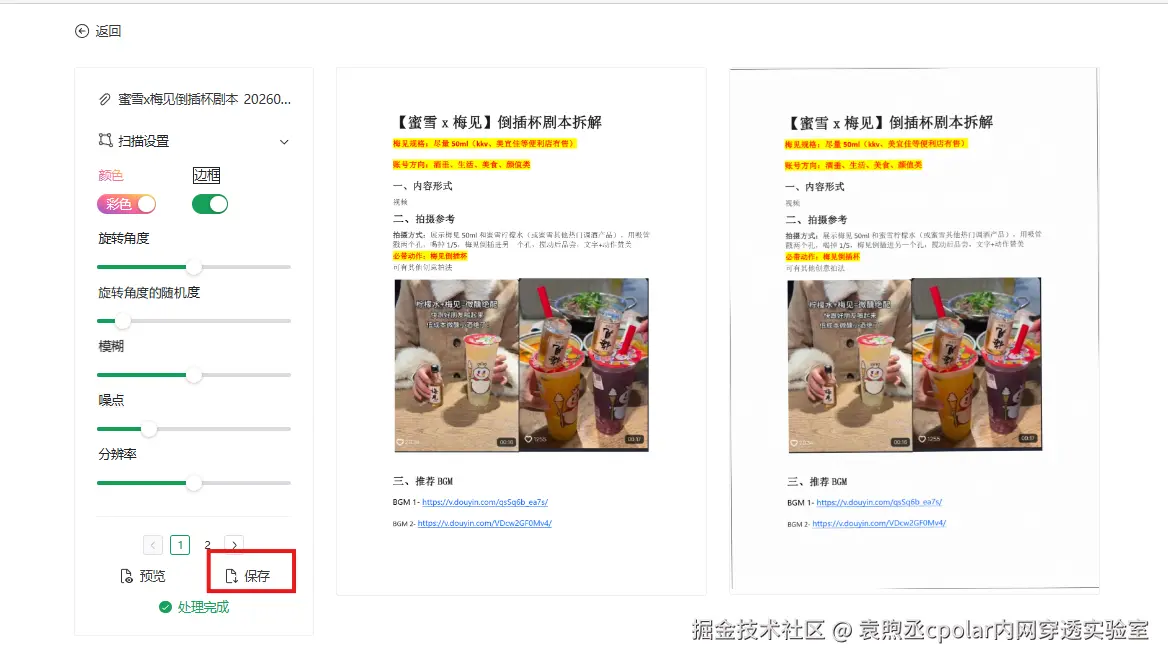Click the paperclip file attachment icon
Viewport: 1168px width, 662px height.
coord(104,99)
